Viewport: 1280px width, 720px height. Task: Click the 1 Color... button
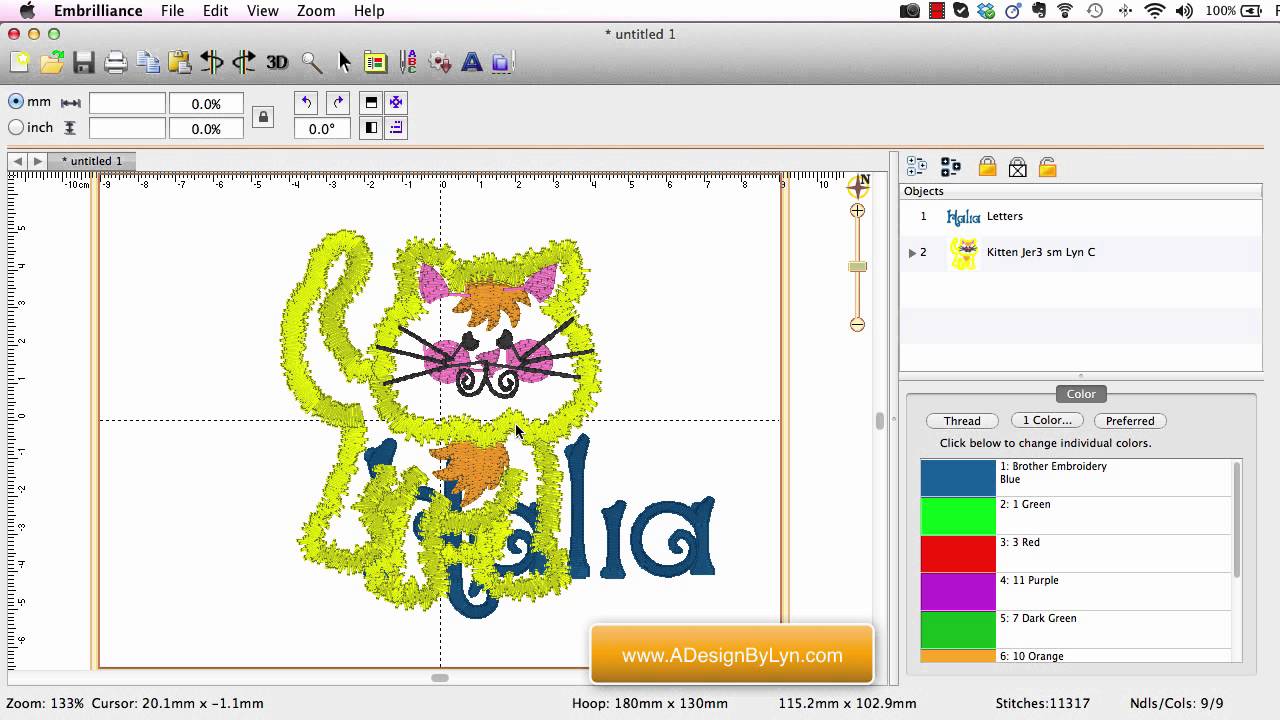pos(1046,420)
